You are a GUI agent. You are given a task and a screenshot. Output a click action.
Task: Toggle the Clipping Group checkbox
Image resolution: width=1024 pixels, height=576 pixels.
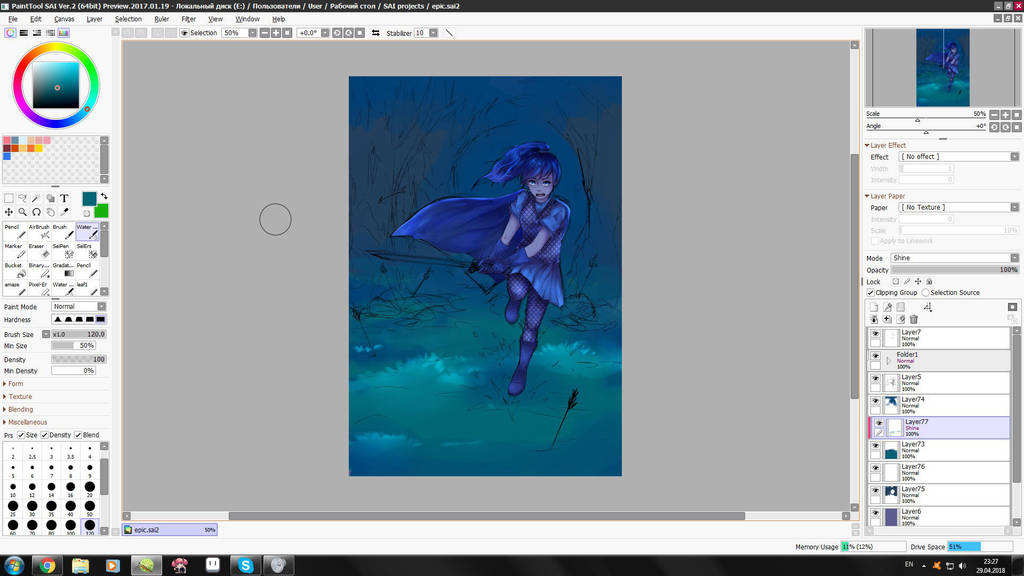(x=871, y=293)
